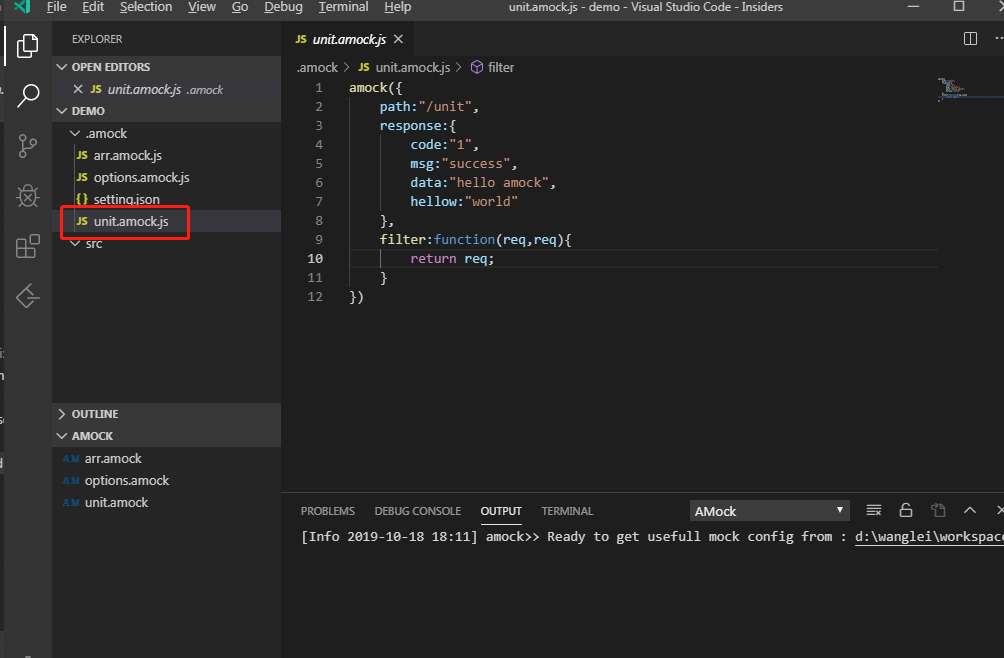
Task: Open the Help menu
Action: tap(398, 7)
